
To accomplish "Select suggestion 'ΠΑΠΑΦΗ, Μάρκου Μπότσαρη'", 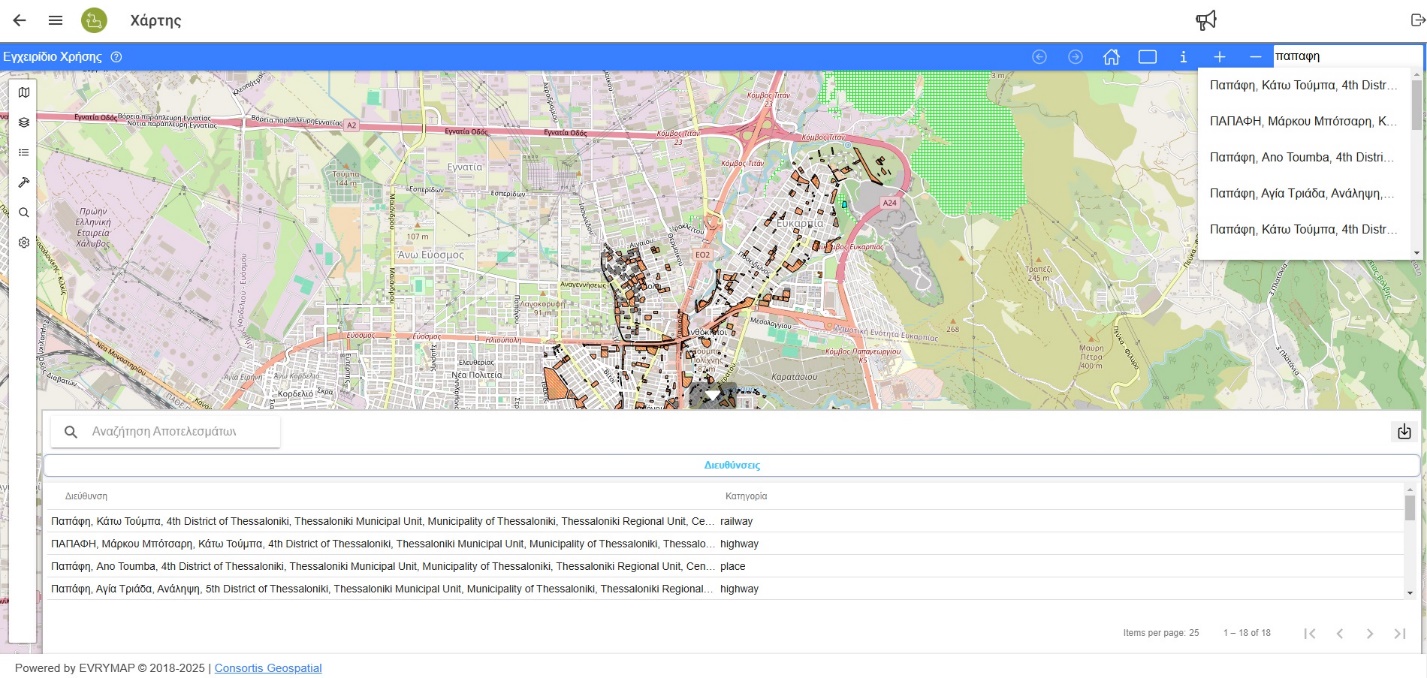I will click(1303, 121).
